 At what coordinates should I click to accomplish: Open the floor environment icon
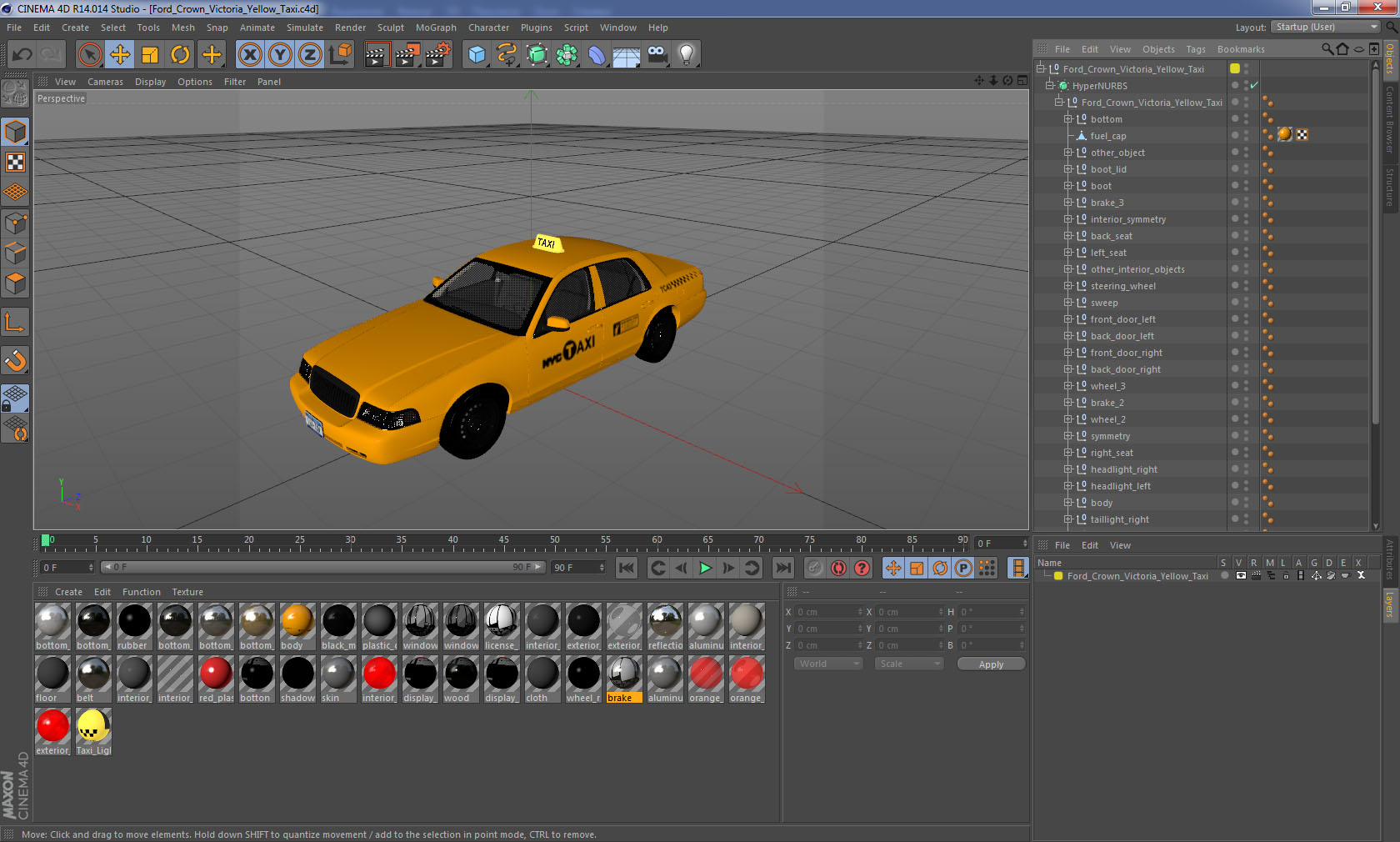(627, 55)
